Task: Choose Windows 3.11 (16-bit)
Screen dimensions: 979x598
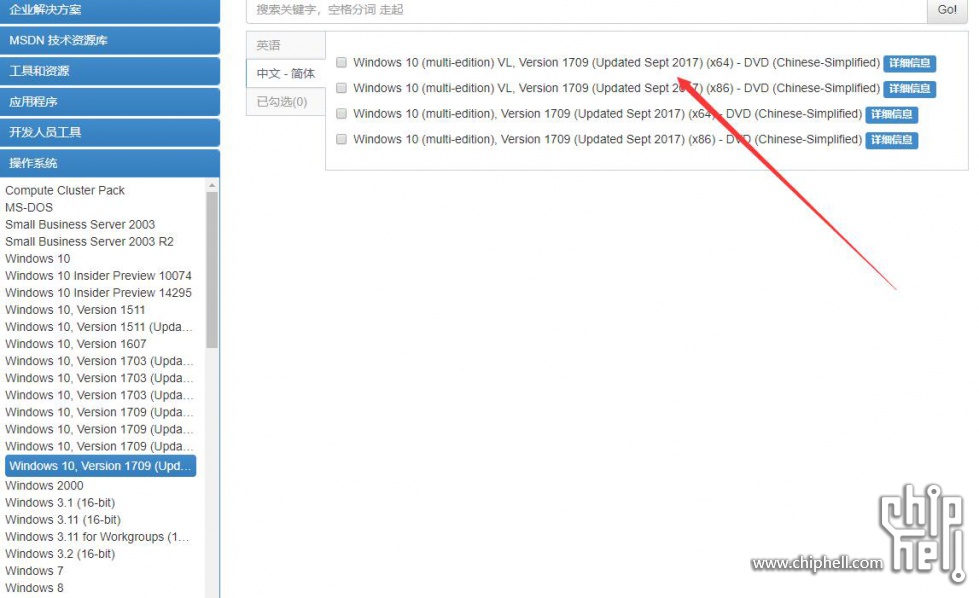Action: pyautogui.click(x=63, y=520)
